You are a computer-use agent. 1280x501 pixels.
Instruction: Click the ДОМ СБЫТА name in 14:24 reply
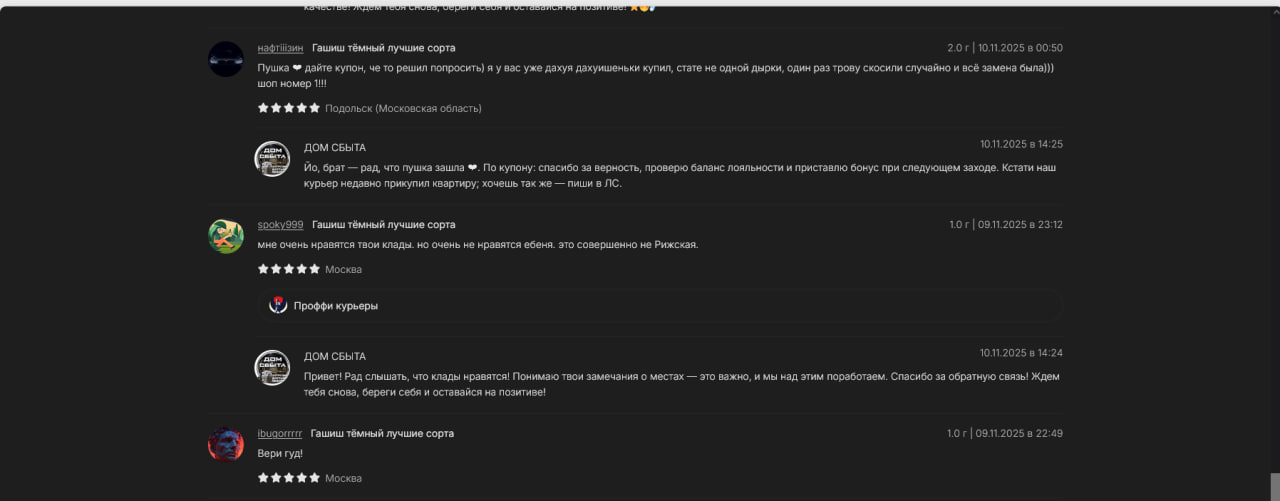pyautogui.click(x=334, y=357)
